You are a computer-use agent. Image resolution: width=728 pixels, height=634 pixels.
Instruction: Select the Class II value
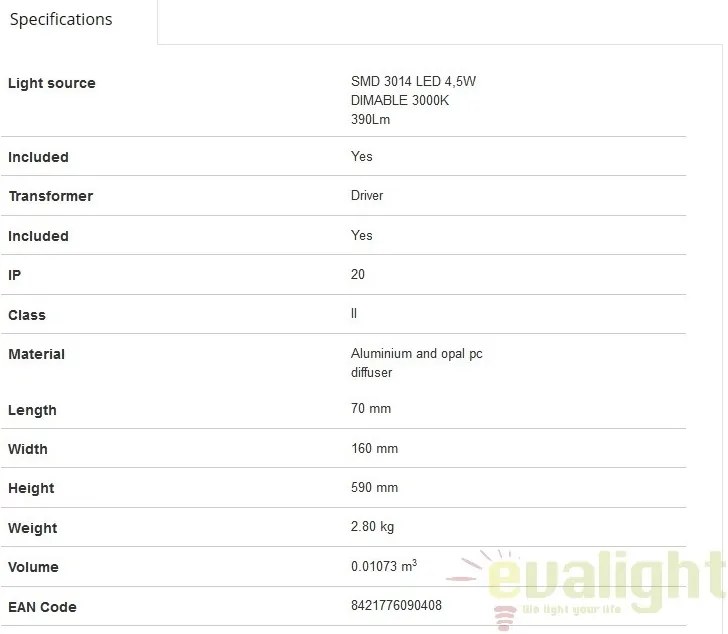[354, 313]
